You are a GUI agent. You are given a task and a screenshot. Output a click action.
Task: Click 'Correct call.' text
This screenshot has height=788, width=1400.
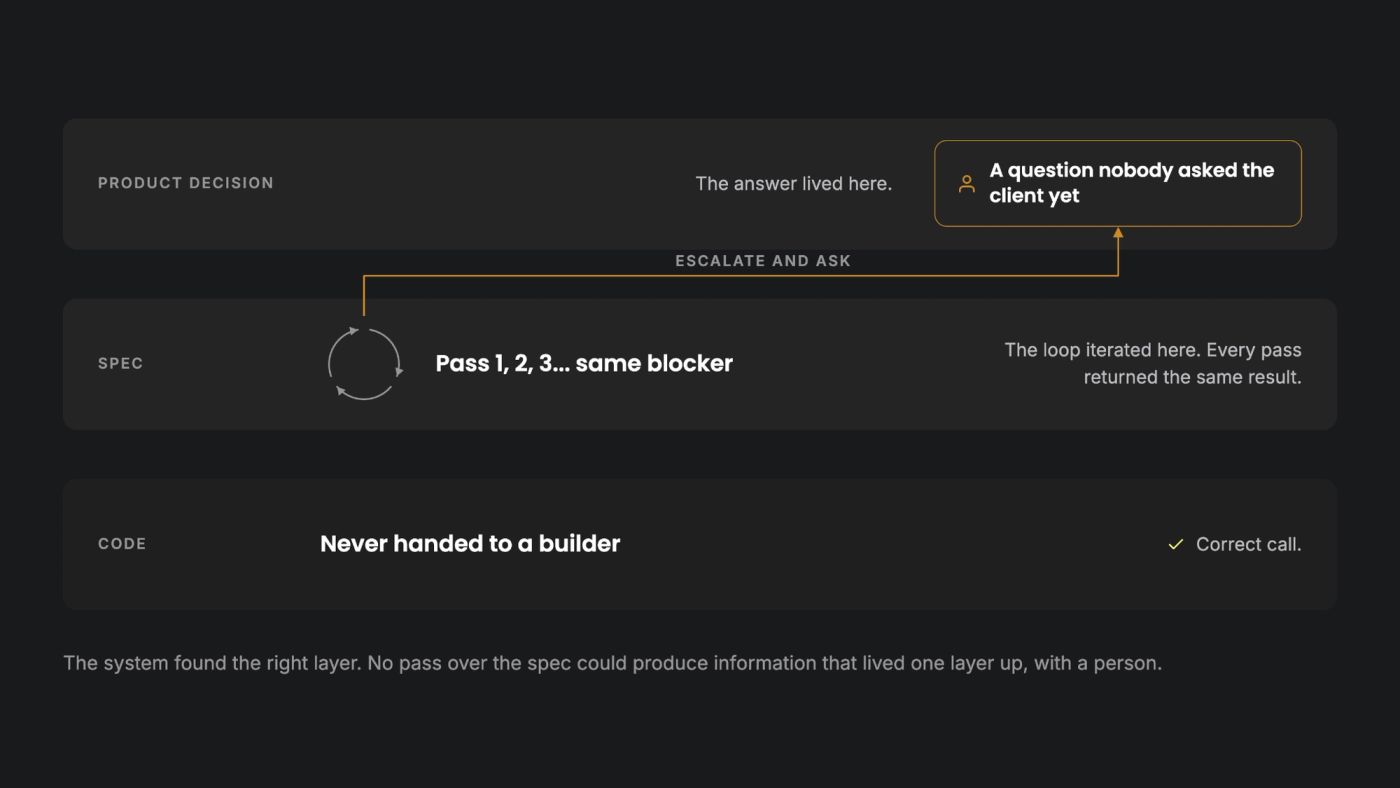point(1249,544)
